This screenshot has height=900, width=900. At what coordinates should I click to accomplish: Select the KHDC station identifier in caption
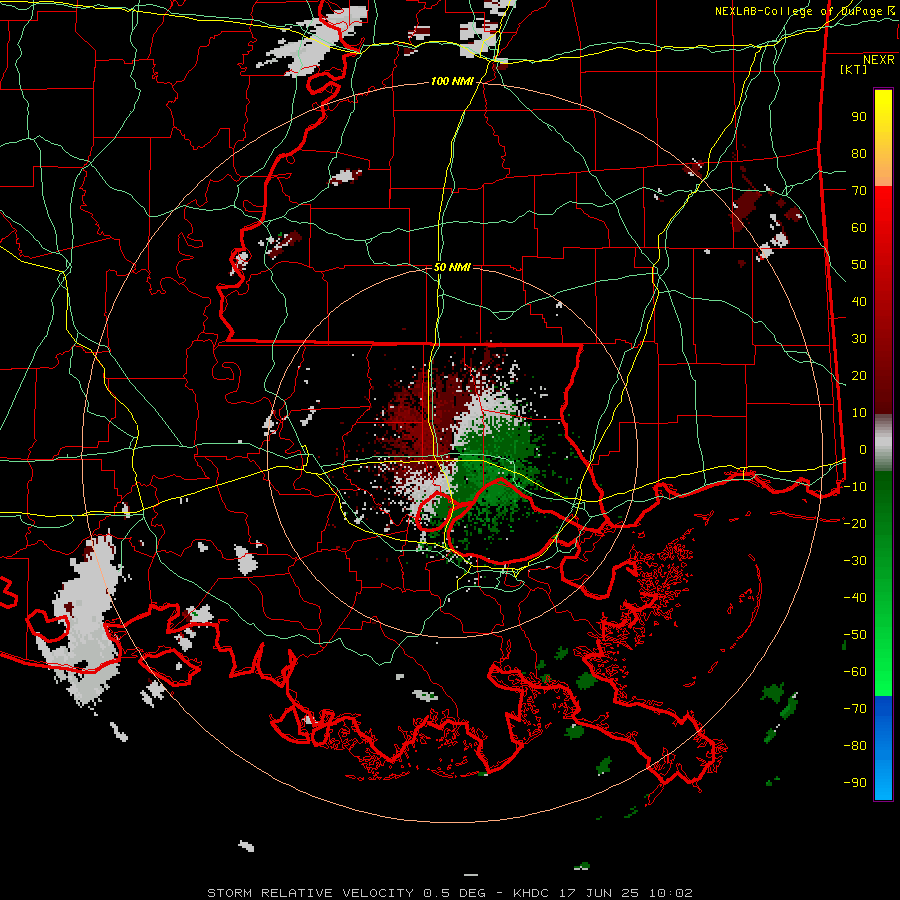[532, 893]
